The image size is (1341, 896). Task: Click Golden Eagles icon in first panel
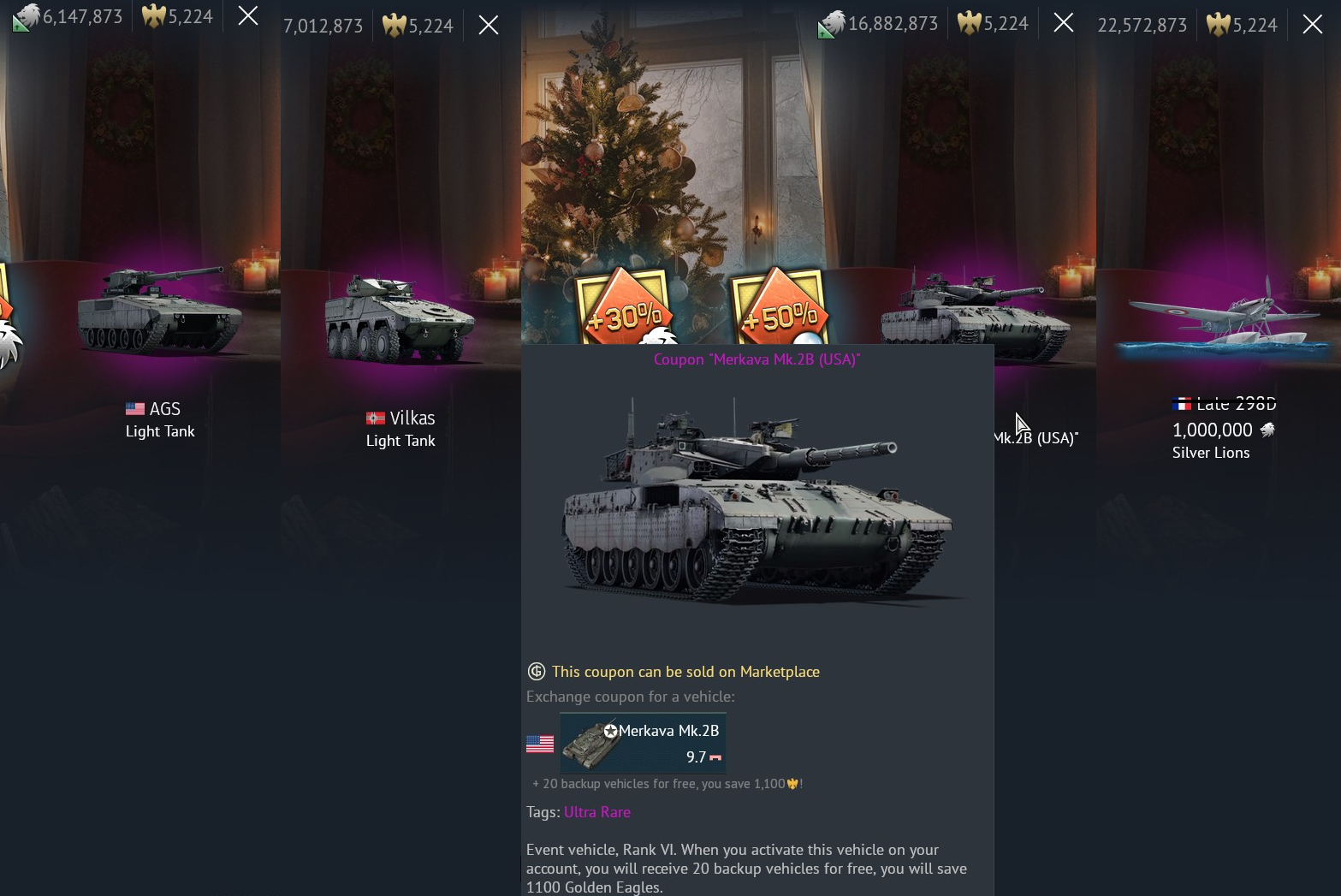pos(154,16)
